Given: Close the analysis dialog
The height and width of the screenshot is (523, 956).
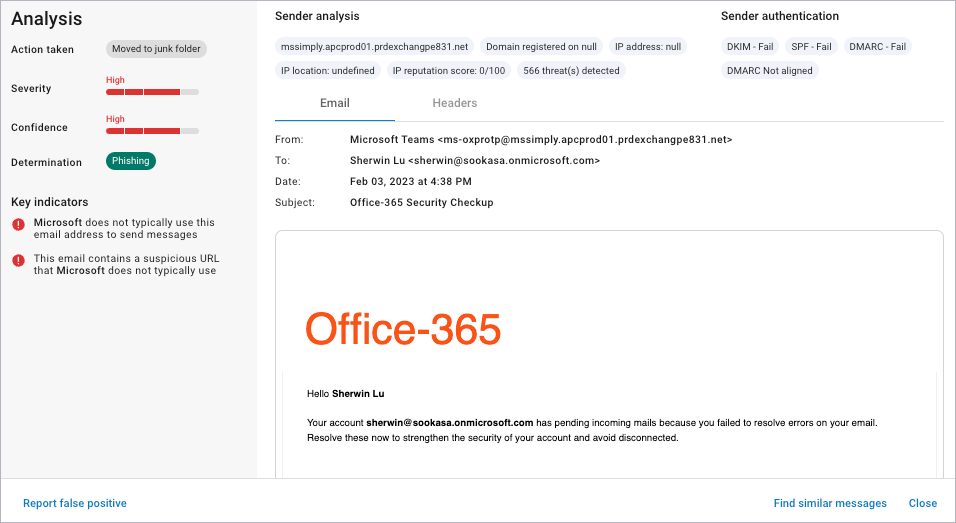Looking at the screenshot, I should [x=922, y=503].
